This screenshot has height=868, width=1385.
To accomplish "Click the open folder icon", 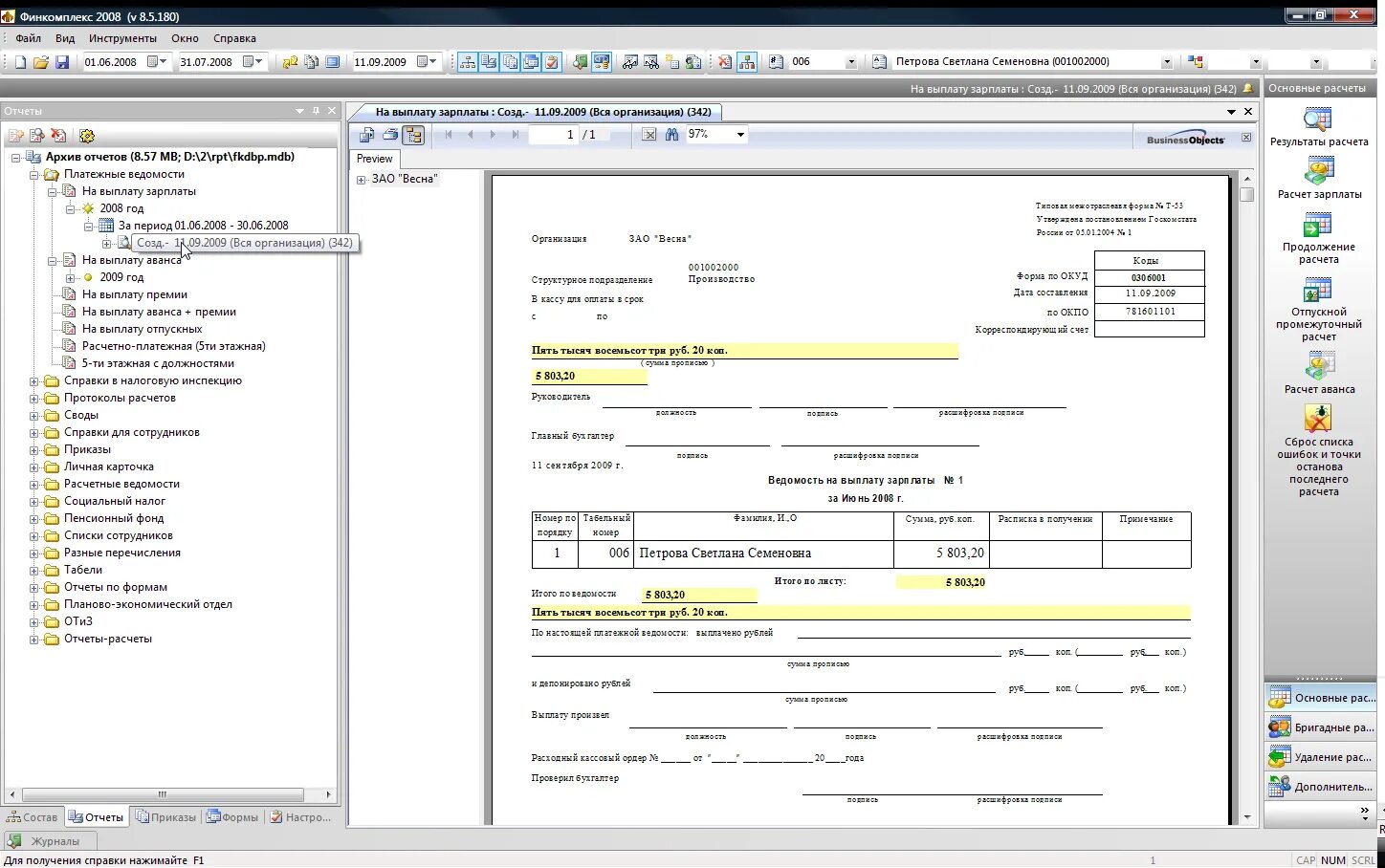I will click(41, 62).
